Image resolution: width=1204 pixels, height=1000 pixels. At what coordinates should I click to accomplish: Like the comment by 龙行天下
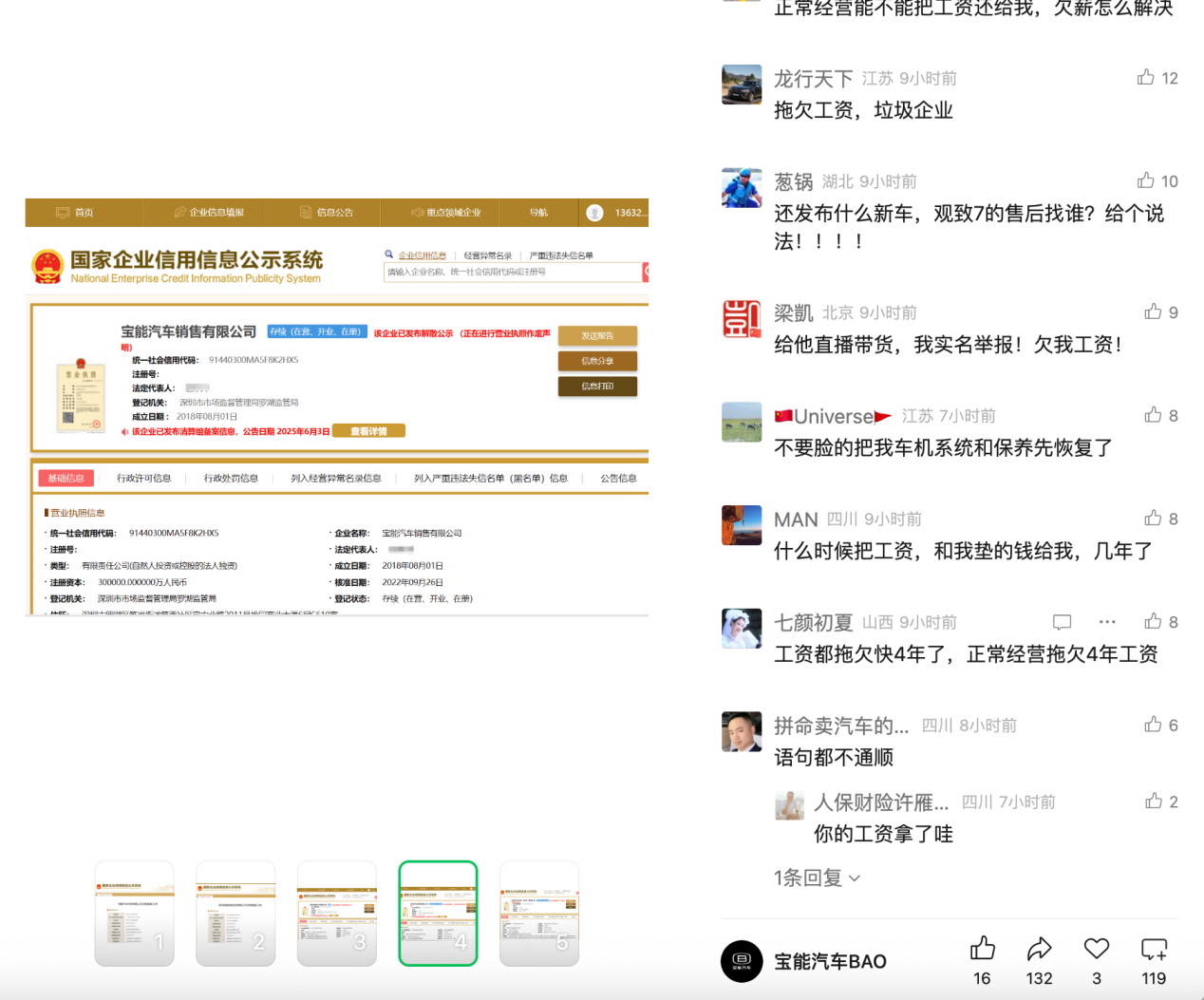(1146, 77)
